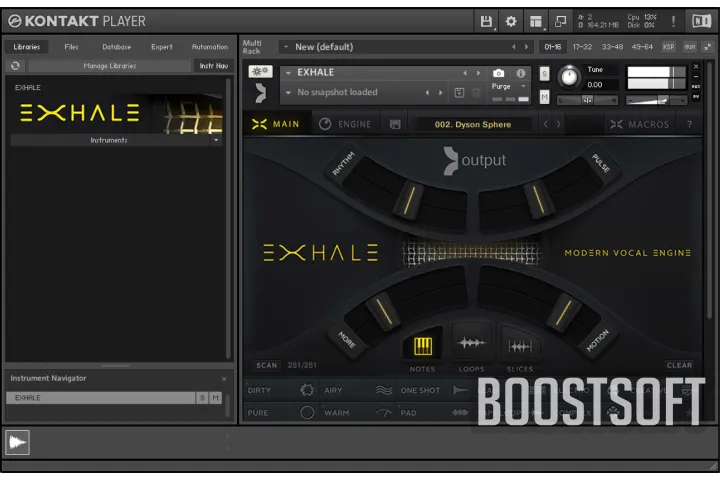Screen dimensions: 720x480
Task: Switch to the Expert tab
Action: [x=162, y=47]
